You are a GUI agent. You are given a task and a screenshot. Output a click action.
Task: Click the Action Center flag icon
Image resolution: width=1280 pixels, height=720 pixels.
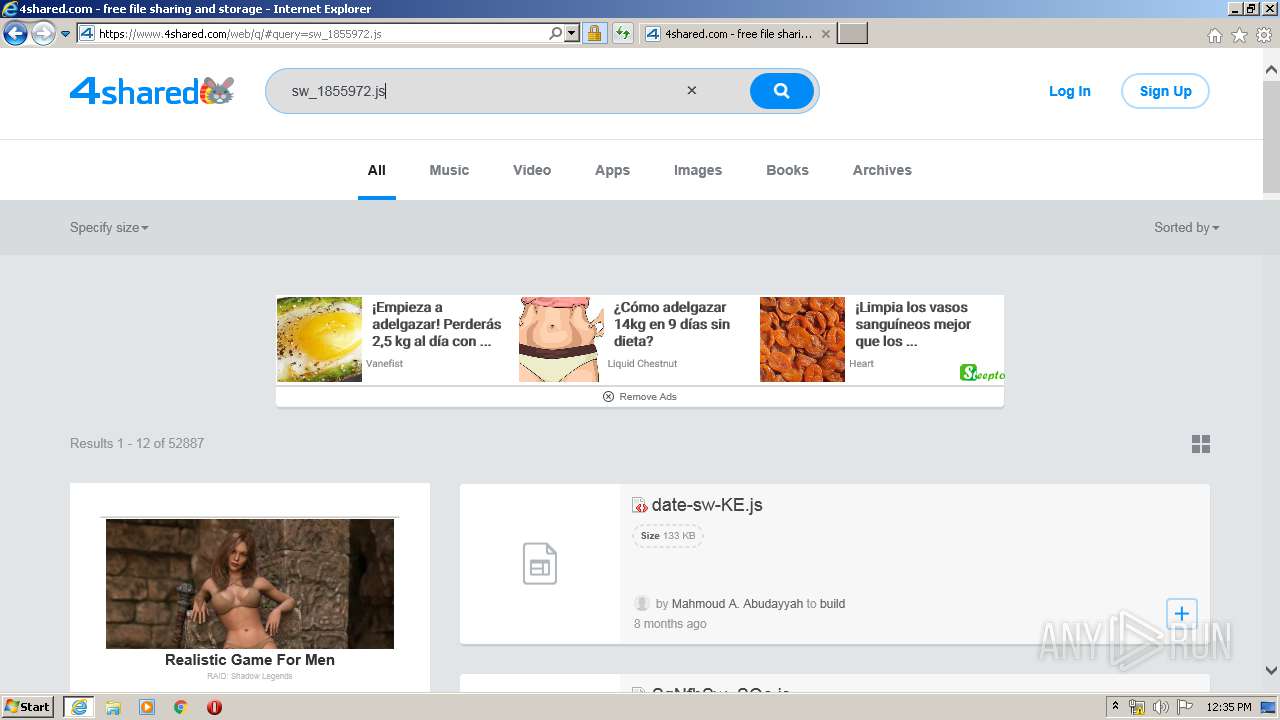[x=1185, y=707]
